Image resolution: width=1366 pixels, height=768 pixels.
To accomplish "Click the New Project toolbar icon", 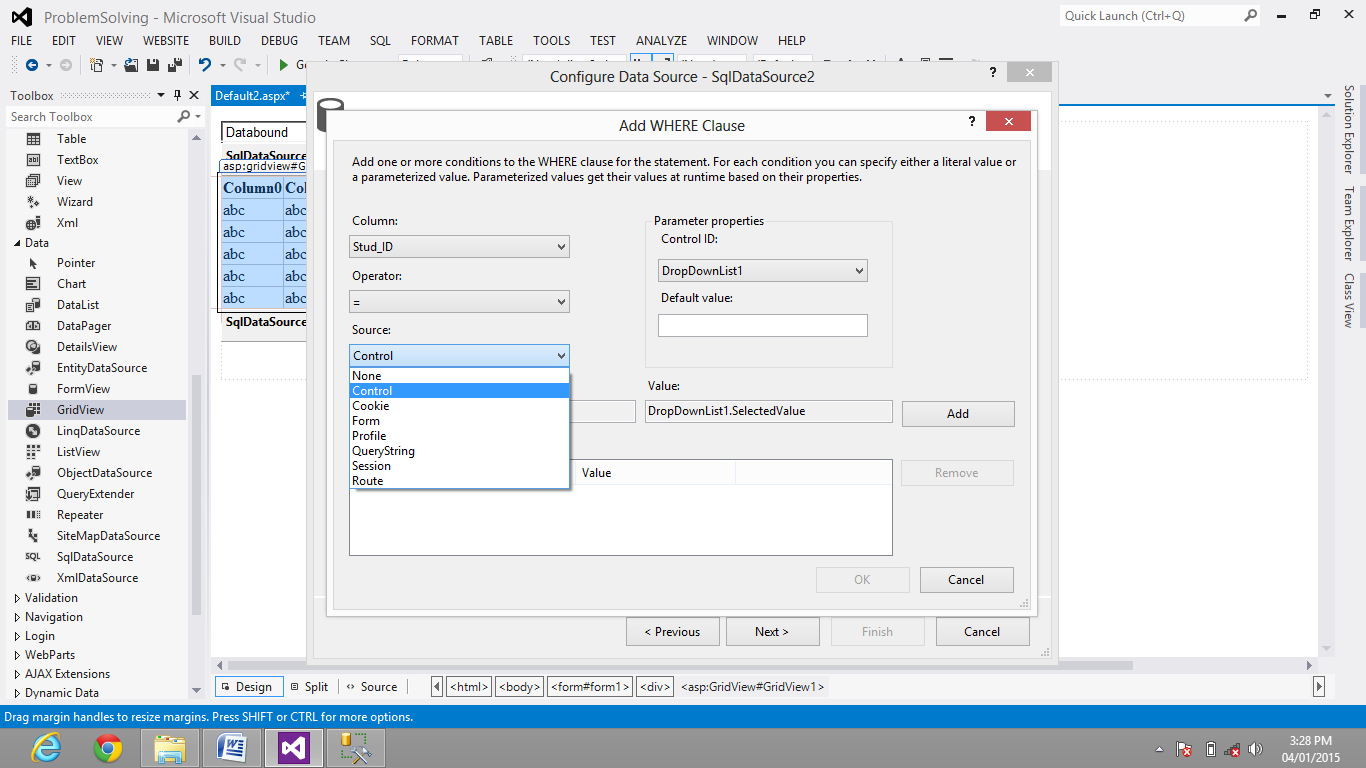I will pyautogui.click(x=97, y=65).
